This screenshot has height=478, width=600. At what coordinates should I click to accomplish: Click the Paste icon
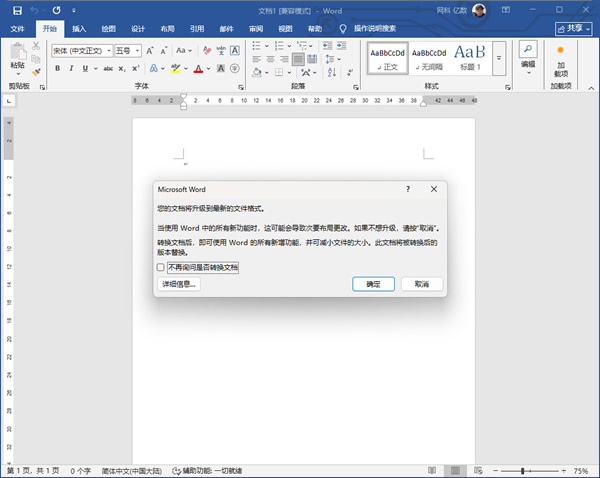pyautogui.click(x=18, y=51)
